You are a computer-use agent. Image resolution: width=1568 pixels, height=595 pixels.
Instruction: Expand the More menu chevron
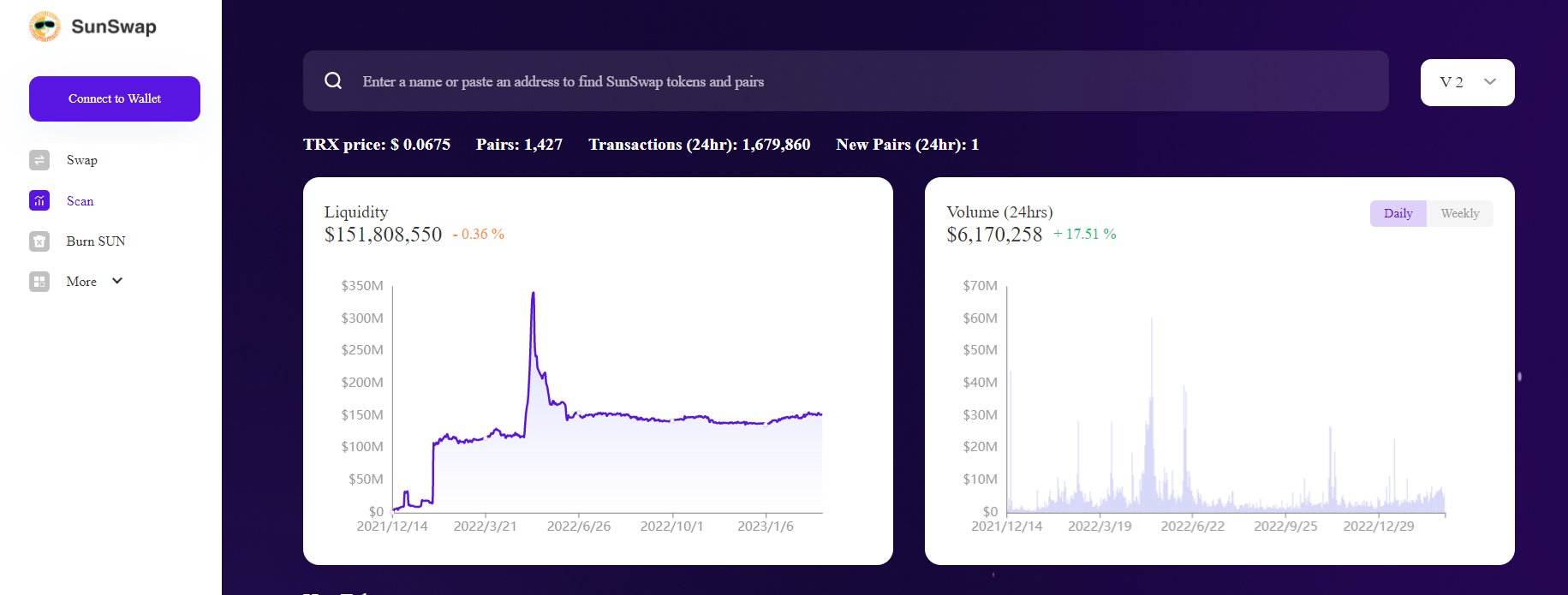pyautogui.click(x=117, y=281)
